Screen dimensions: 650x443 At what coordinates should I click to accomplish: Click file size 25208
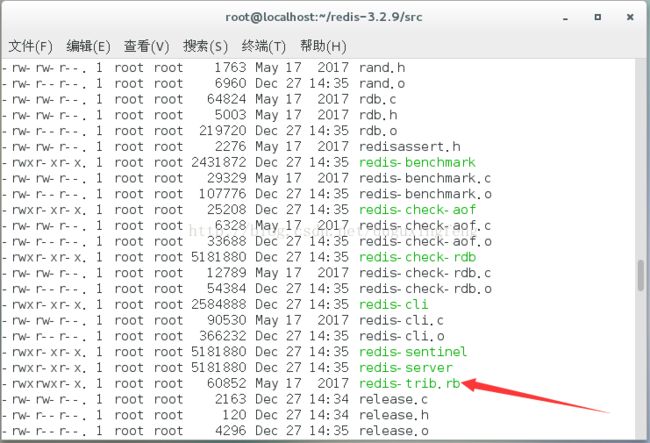point(226,210)
